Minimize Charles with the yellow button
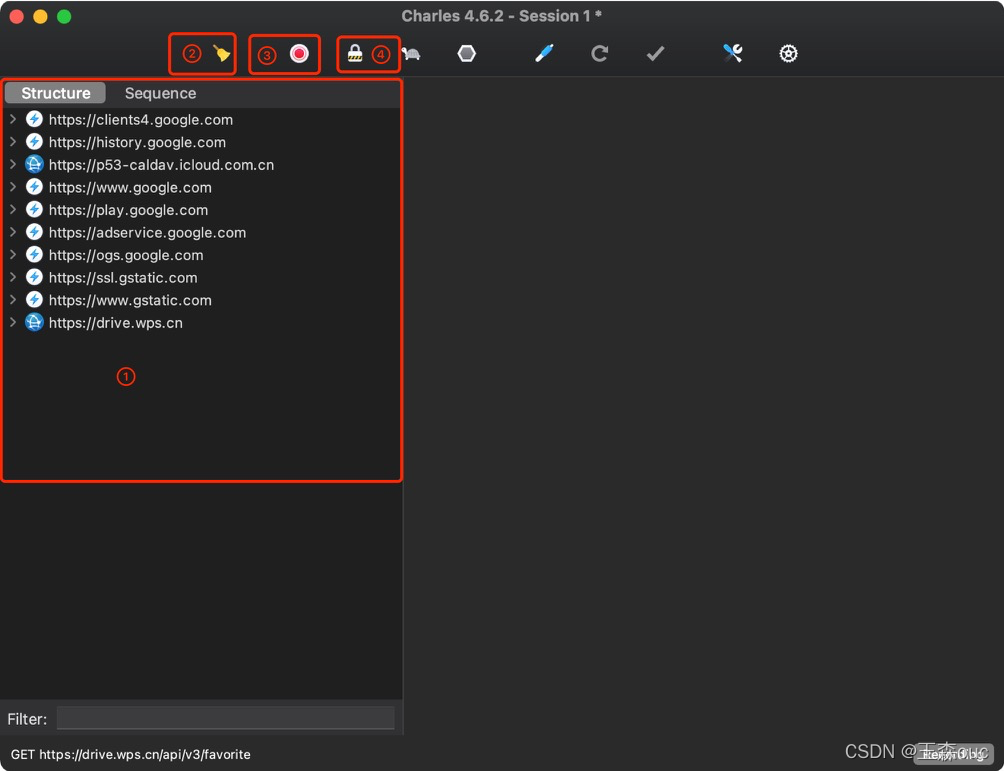The width and height of the screenshot is (1004, 771). (40, 17)
